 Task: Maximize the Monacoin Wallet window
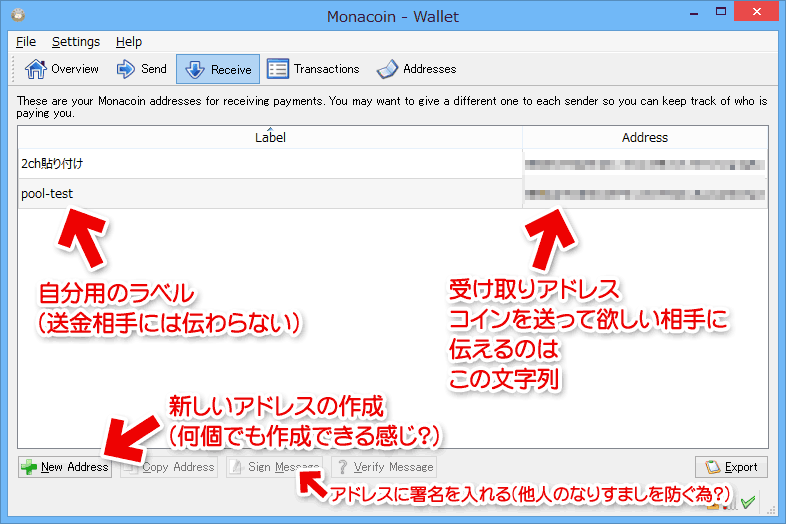point(721,12)
